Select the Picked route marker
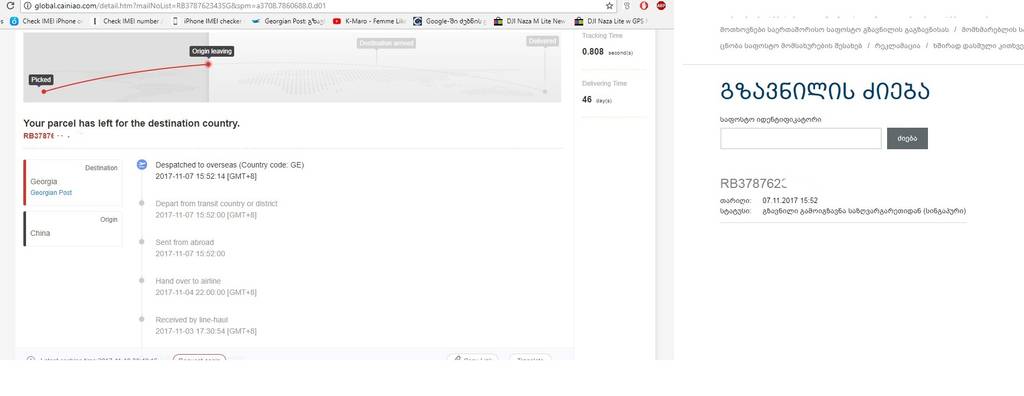Image resolution: width=1024 pixels, height=396 pixels. click(40, 80)
